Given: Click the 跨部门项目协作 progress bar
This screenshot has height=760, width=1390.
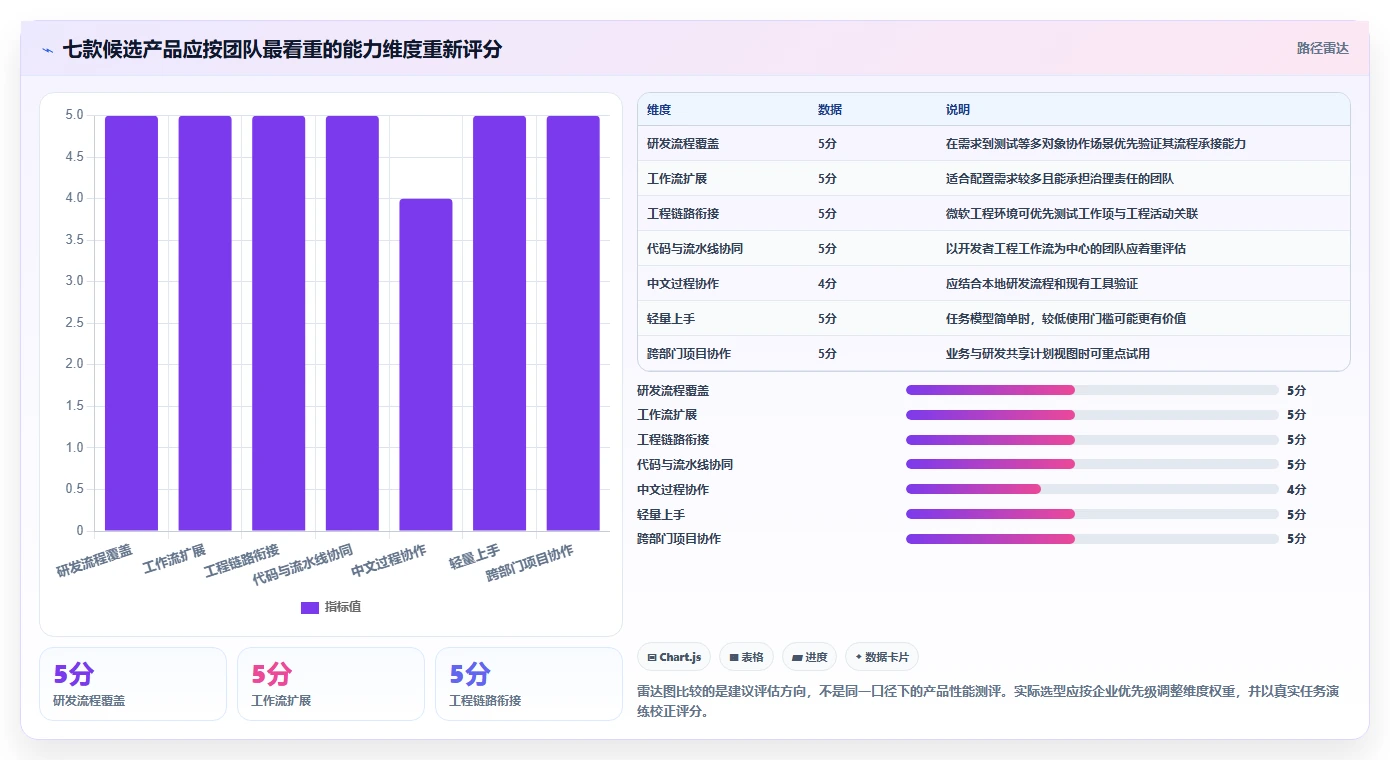Looking at the screenshot, I should [1092, 539].
